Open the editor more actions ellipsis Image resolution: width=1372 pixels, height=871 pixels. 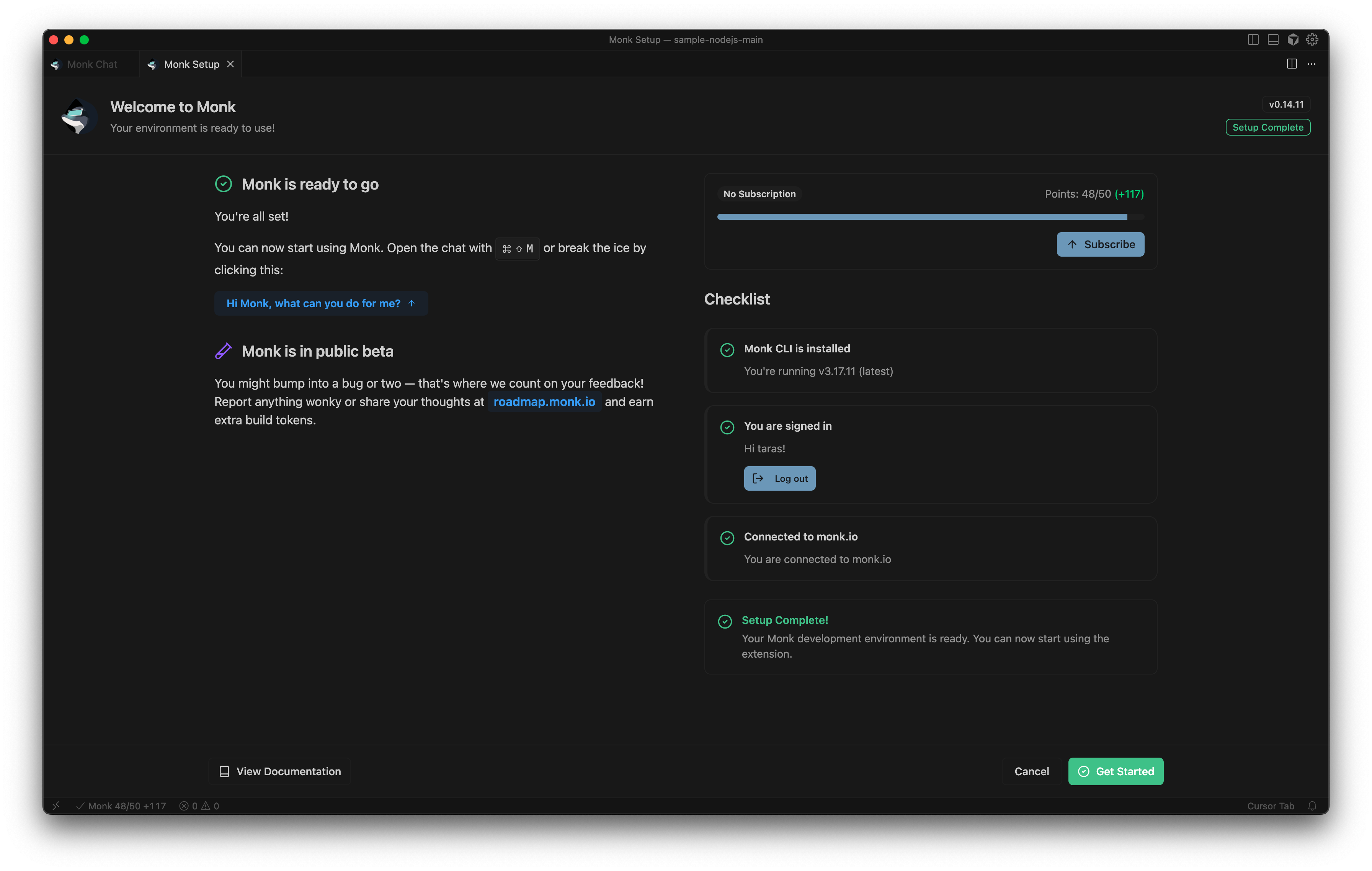1312,64
